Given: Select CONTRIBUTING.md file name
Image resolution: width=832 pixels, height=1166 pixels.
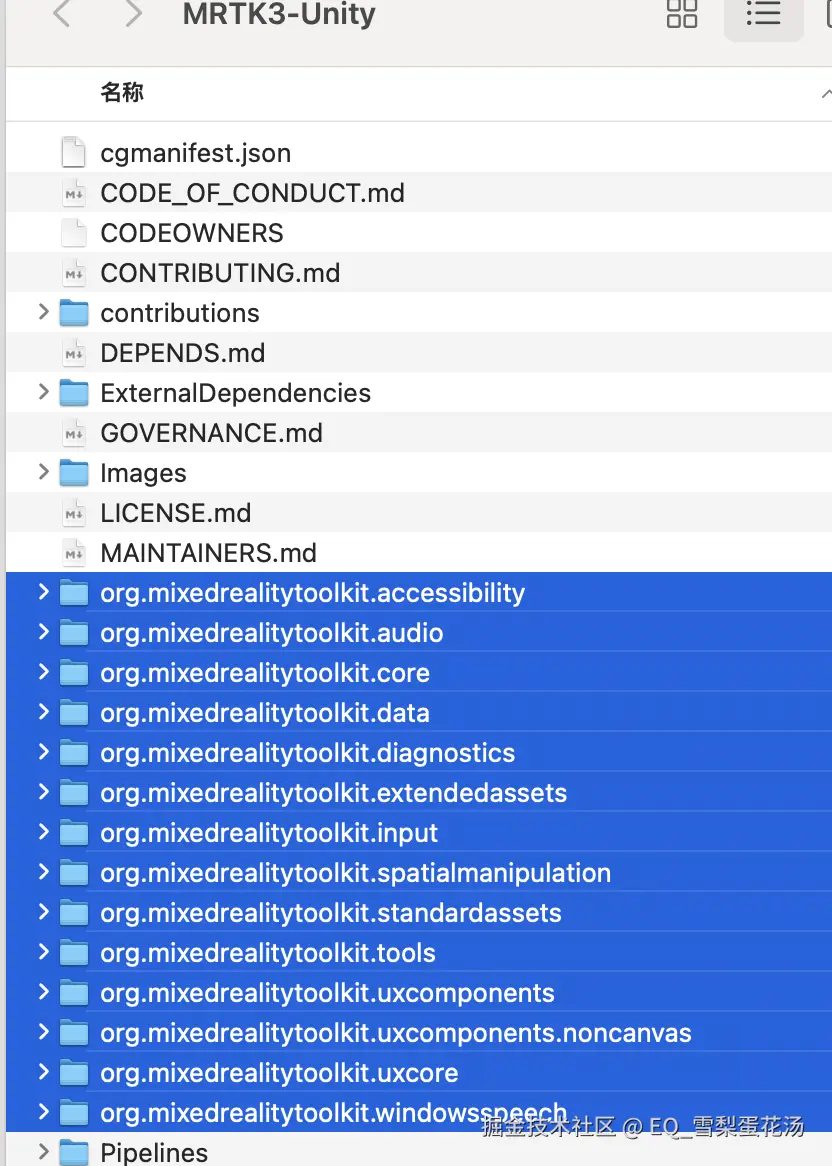Looking at the screenshot, I should (220, 273).
